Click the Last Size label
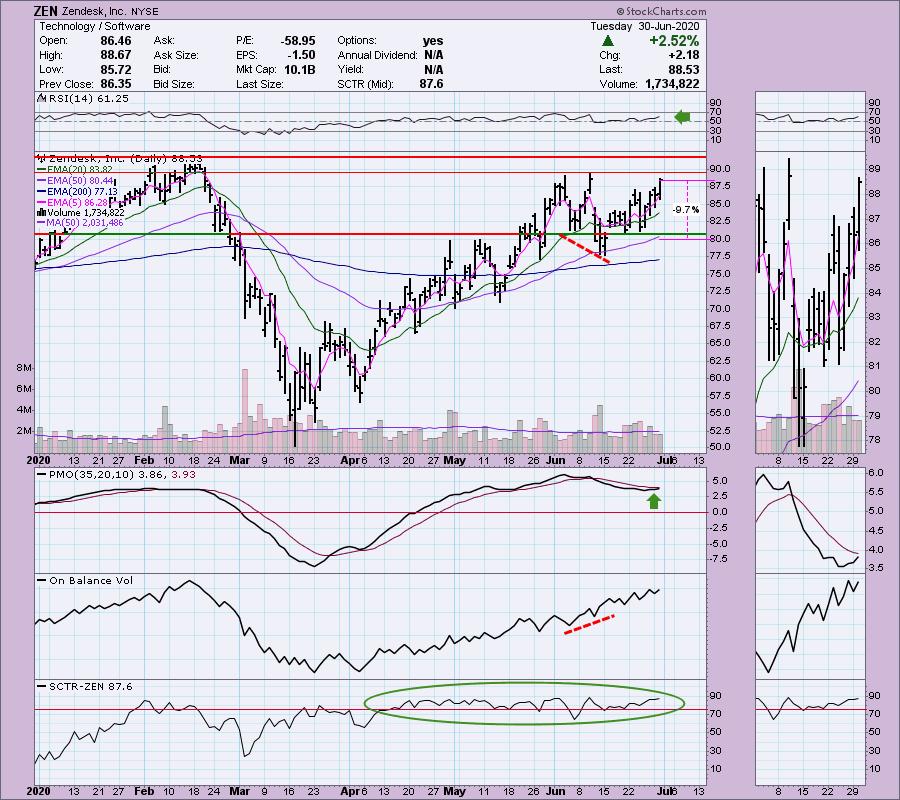900x800 pixels. 260,84
